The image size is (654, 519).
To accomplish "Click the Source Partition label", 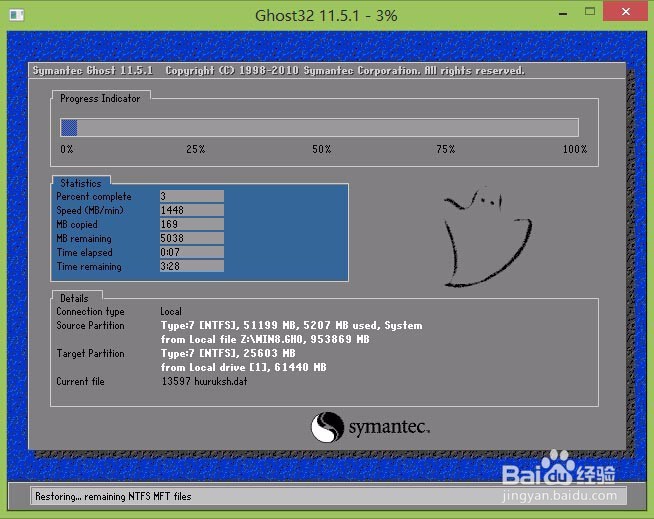I will point(91,325).
